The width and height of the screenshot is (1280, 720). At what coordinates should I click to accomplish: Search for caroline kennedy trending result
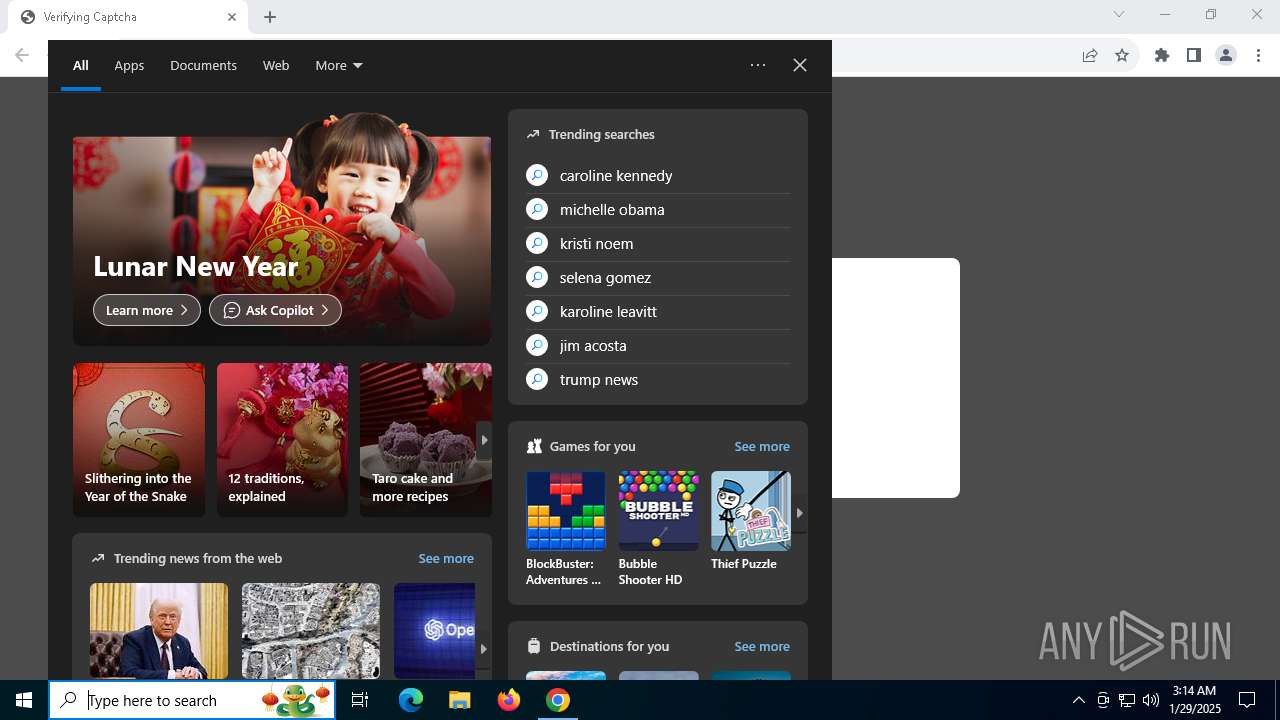(x=658, y=176)
